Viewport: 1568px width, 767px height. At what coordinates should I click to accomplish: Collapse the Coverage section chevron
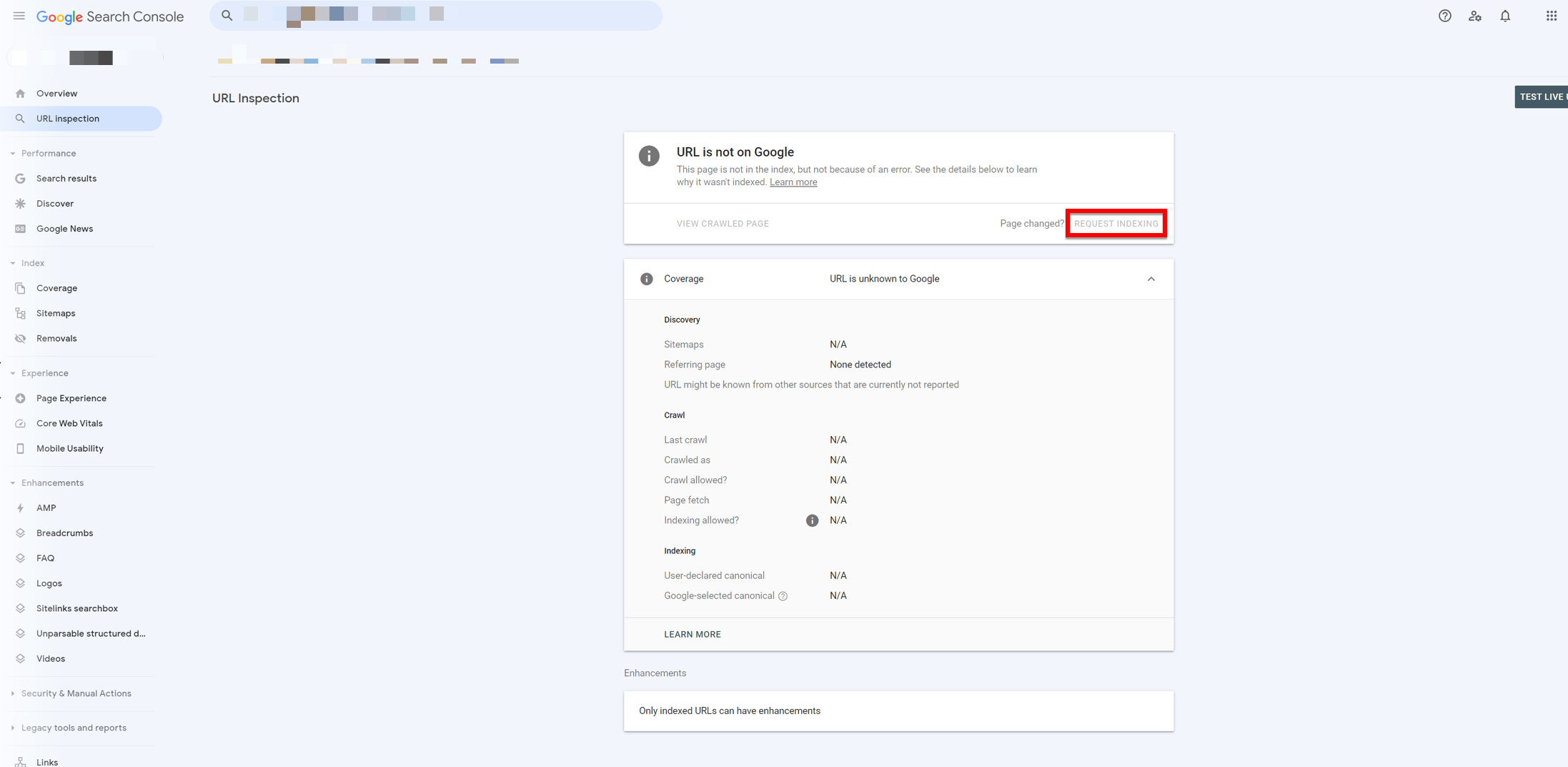point(1151,279)
